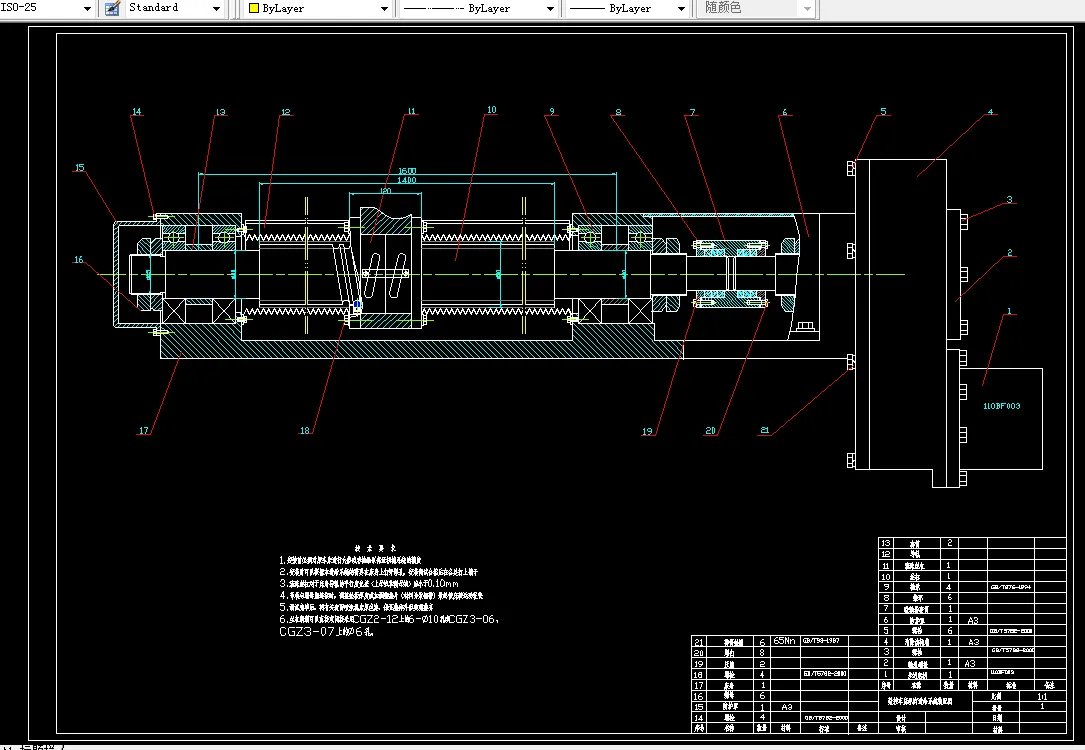Screen dimensions: 1085x750
Task: Select the 0.10mm technical note line
Action: tap(368, 583)
